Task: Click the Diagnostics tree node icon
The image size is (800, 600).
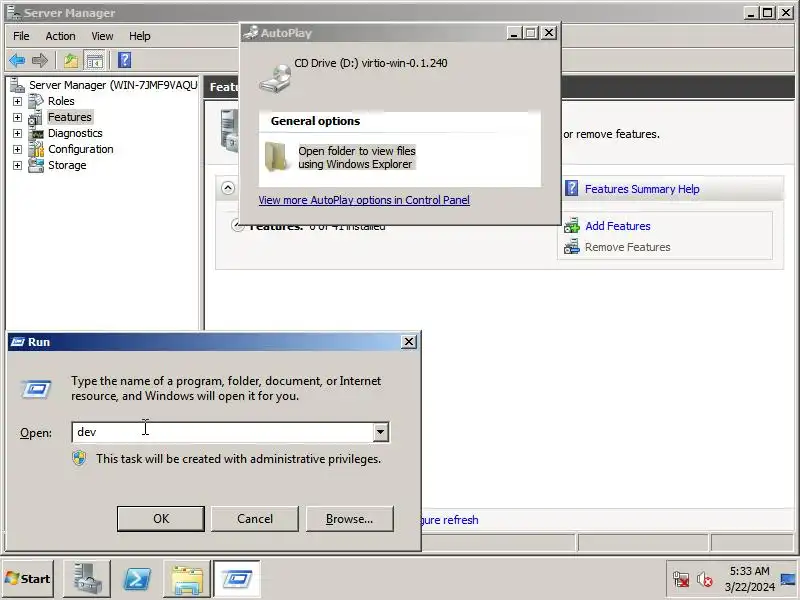Action: 36,134
